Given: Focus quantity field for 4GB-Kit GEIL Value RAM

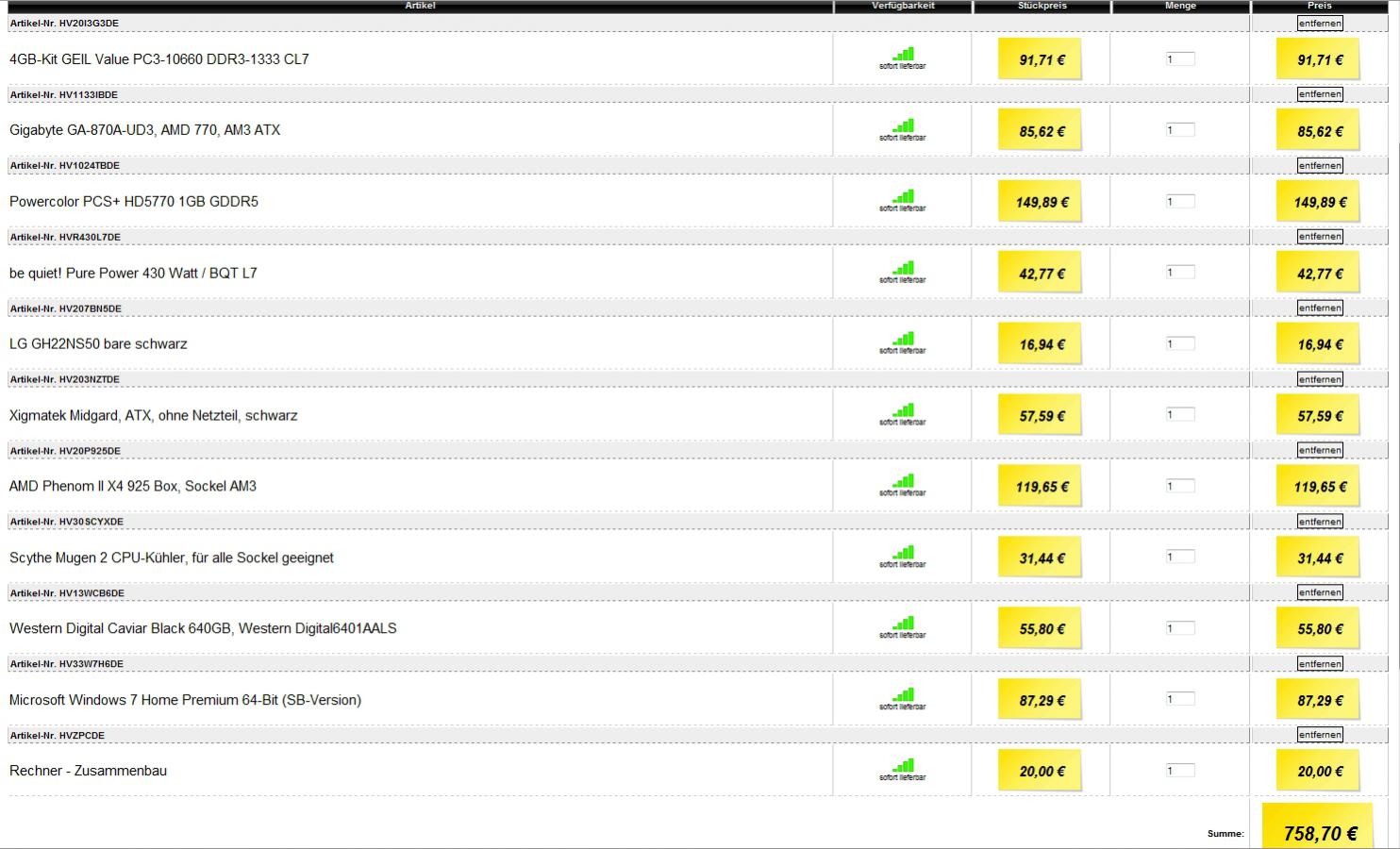Looking at the screenshot, I should [x=1180, y=59].
